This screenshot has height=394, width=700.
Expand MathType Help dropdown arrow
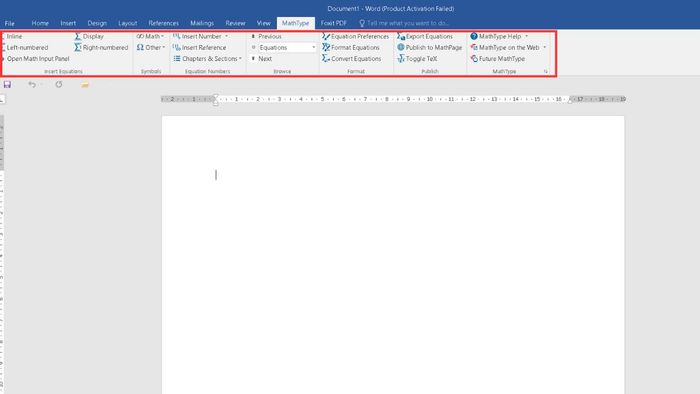coord(526,36)
